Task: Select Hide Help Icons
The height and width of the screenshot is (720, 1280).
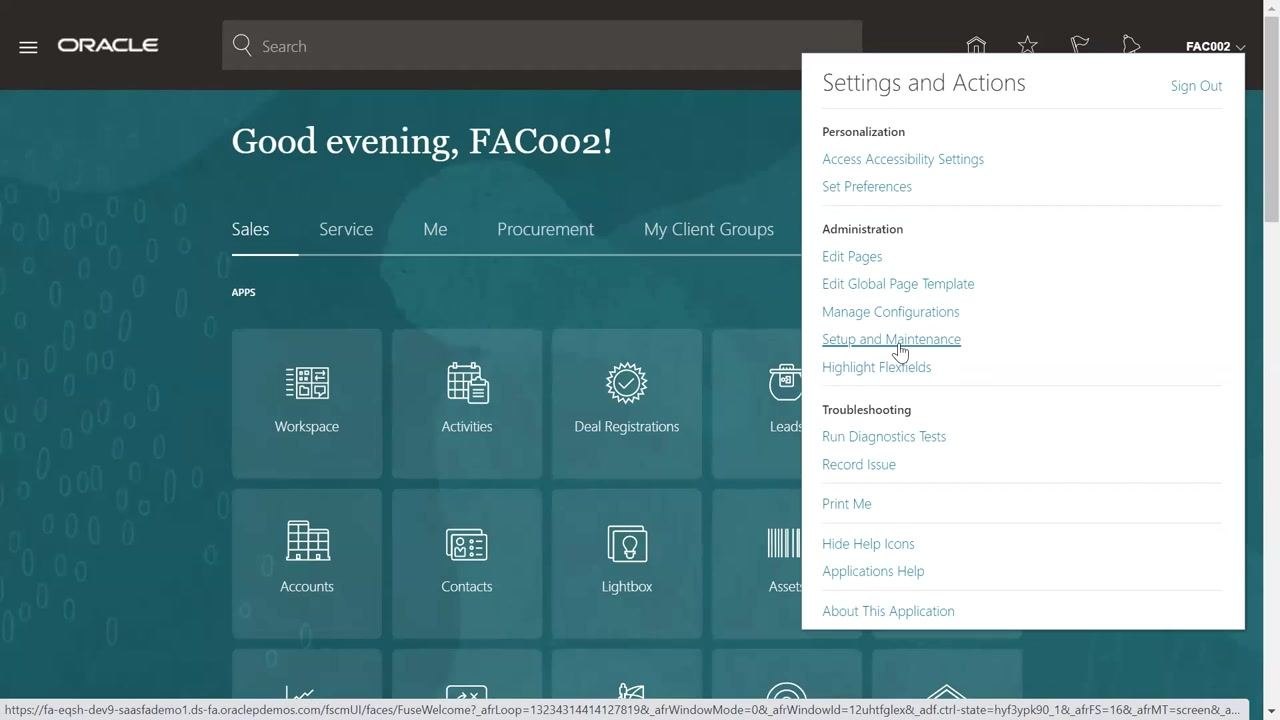Action: tap(868, 544)
